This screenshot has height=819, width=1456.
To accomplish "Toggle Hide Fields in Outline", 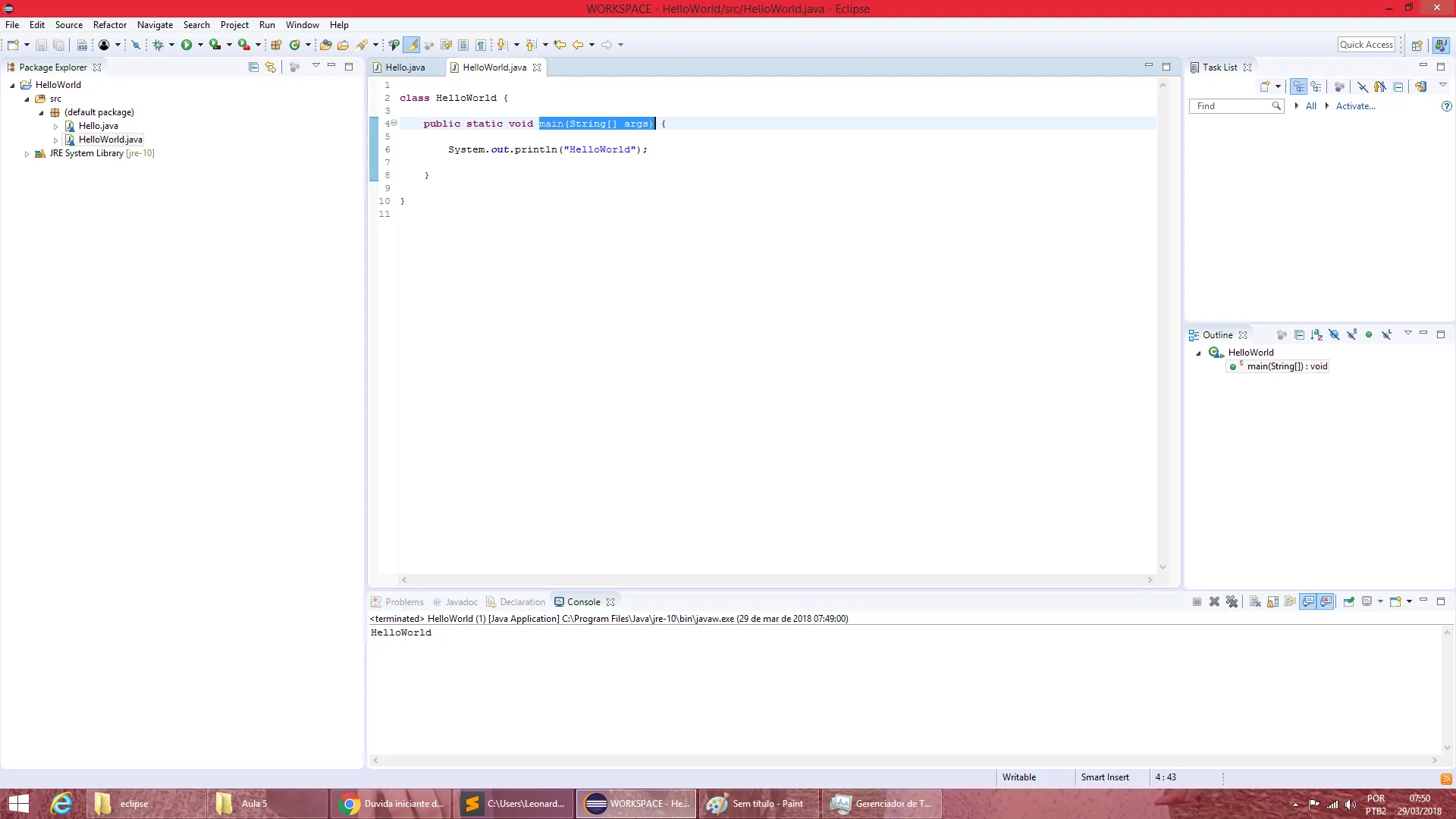I will point(1334,335).
